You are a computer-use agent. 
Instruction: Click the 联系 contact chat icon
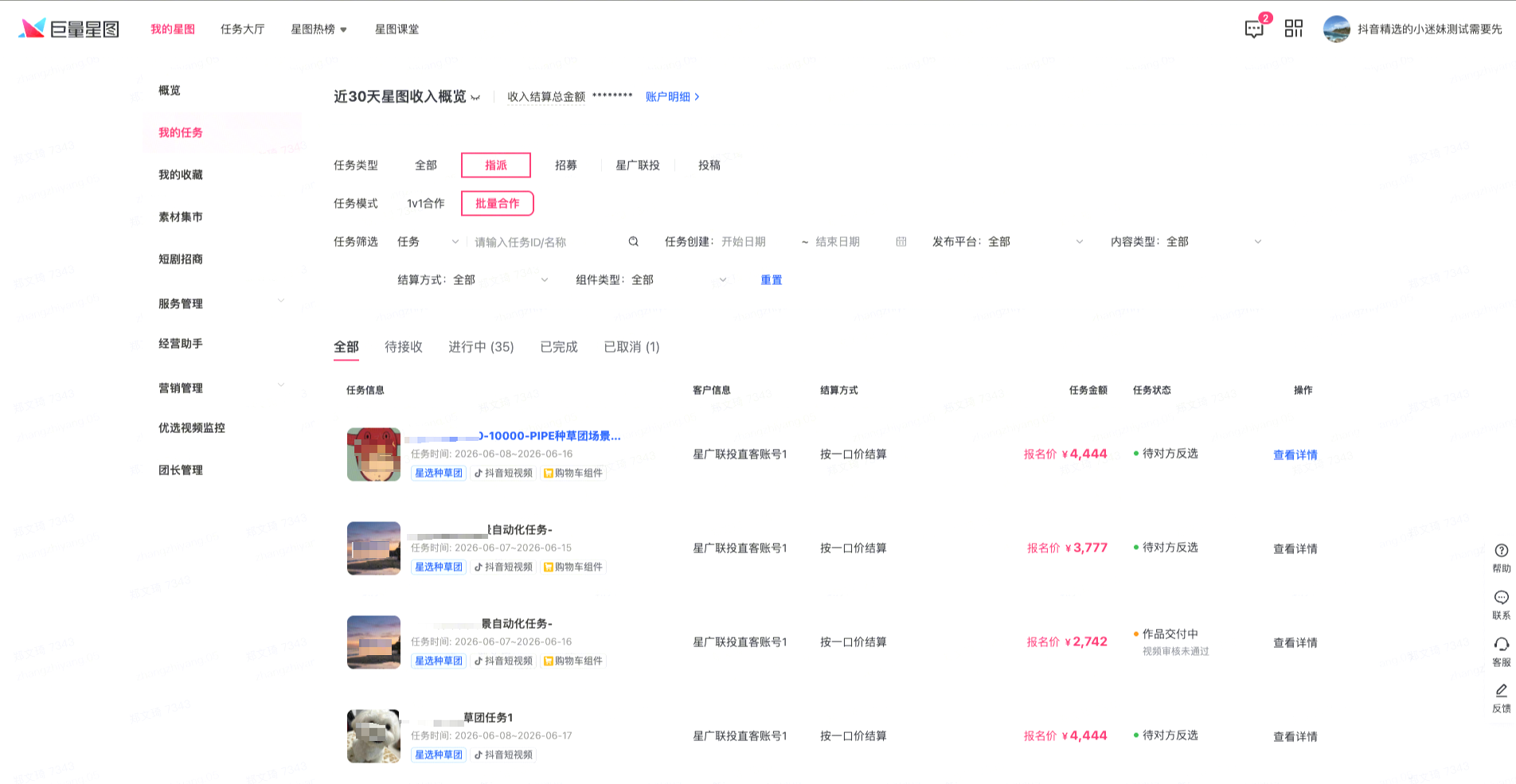coord(1501,605)
